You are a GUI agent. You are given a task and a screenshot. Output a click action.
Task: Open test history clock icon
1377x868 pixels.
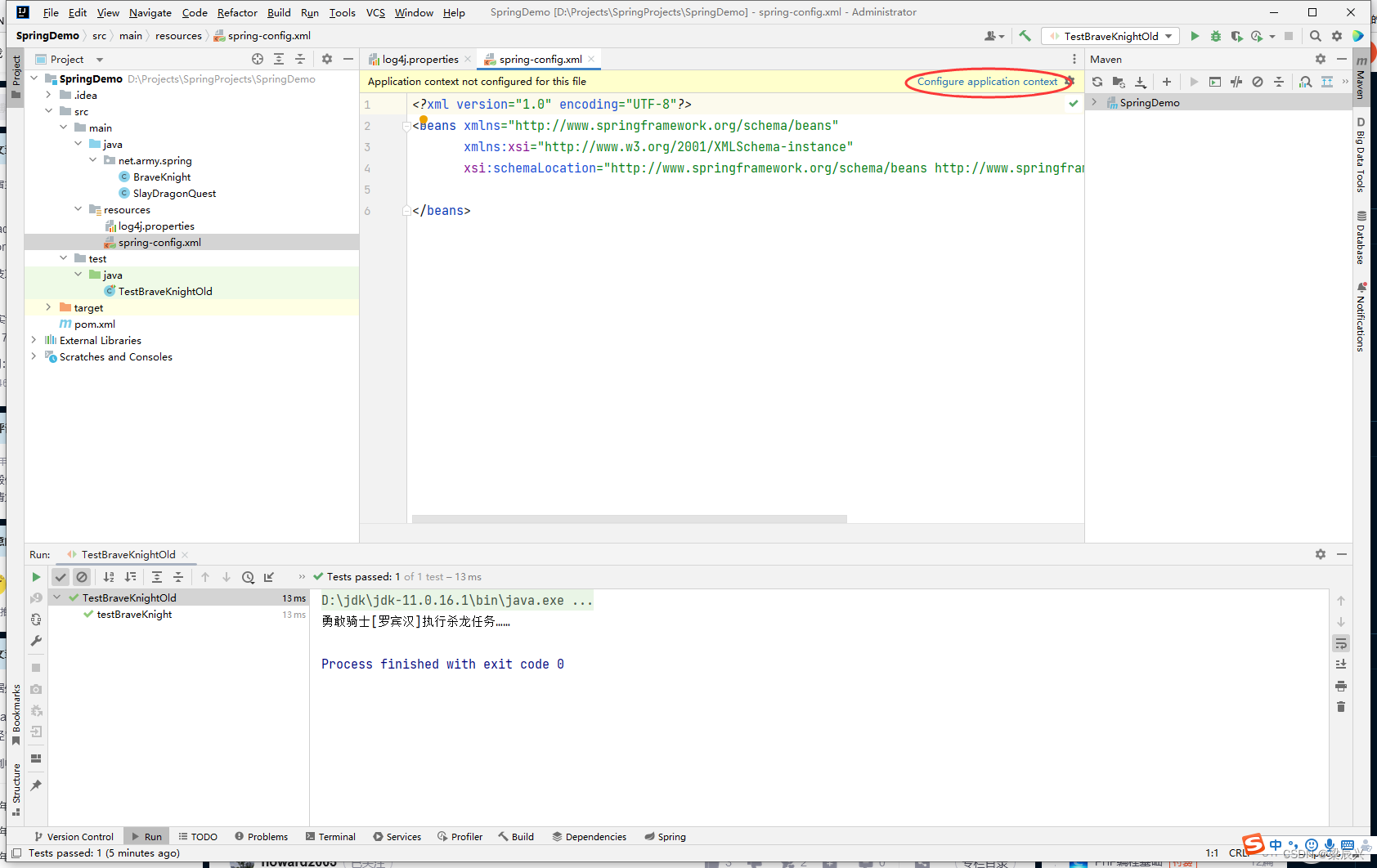coord(248,577)
